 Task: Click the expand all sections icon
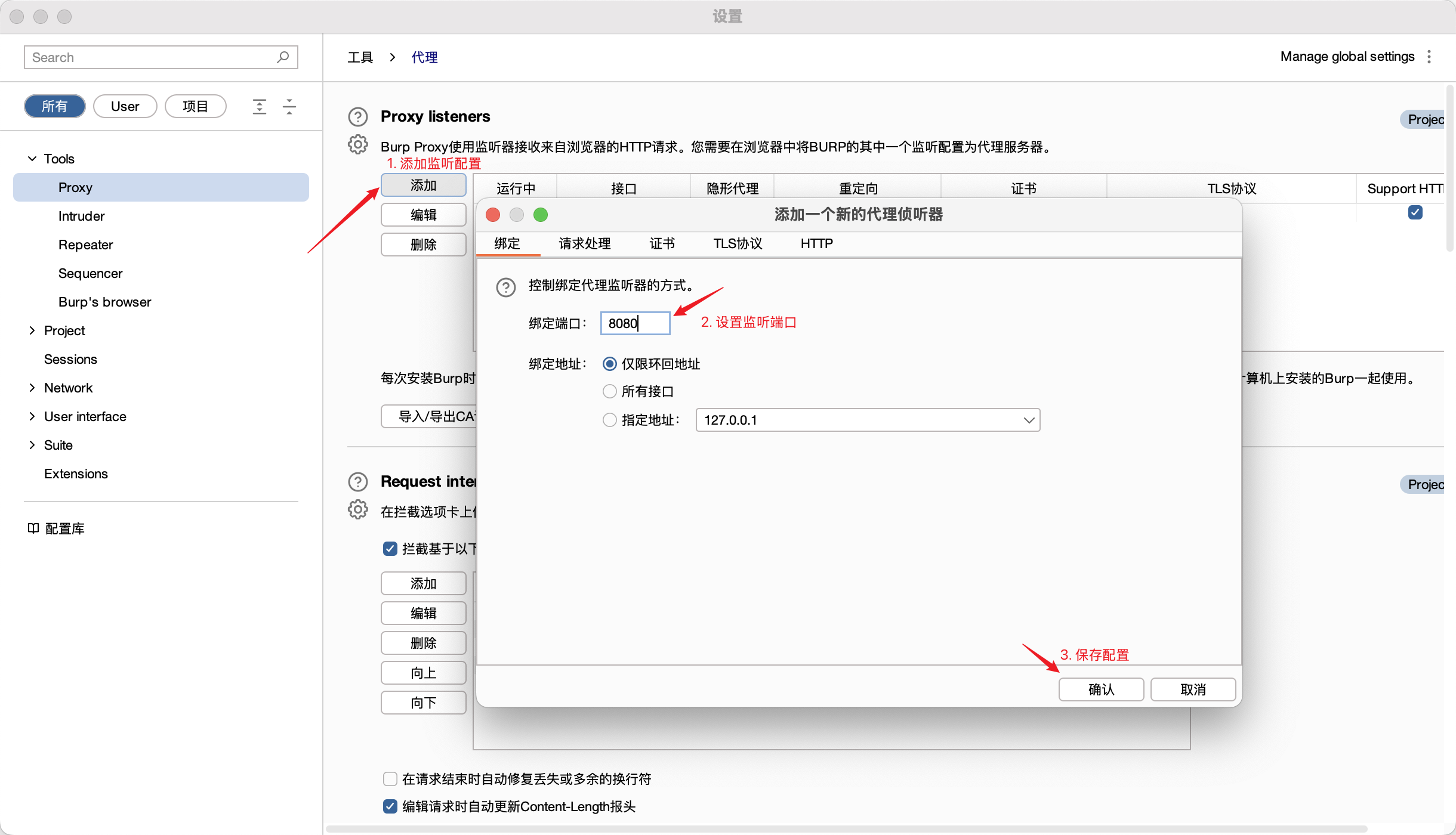(x=259, y=106)
